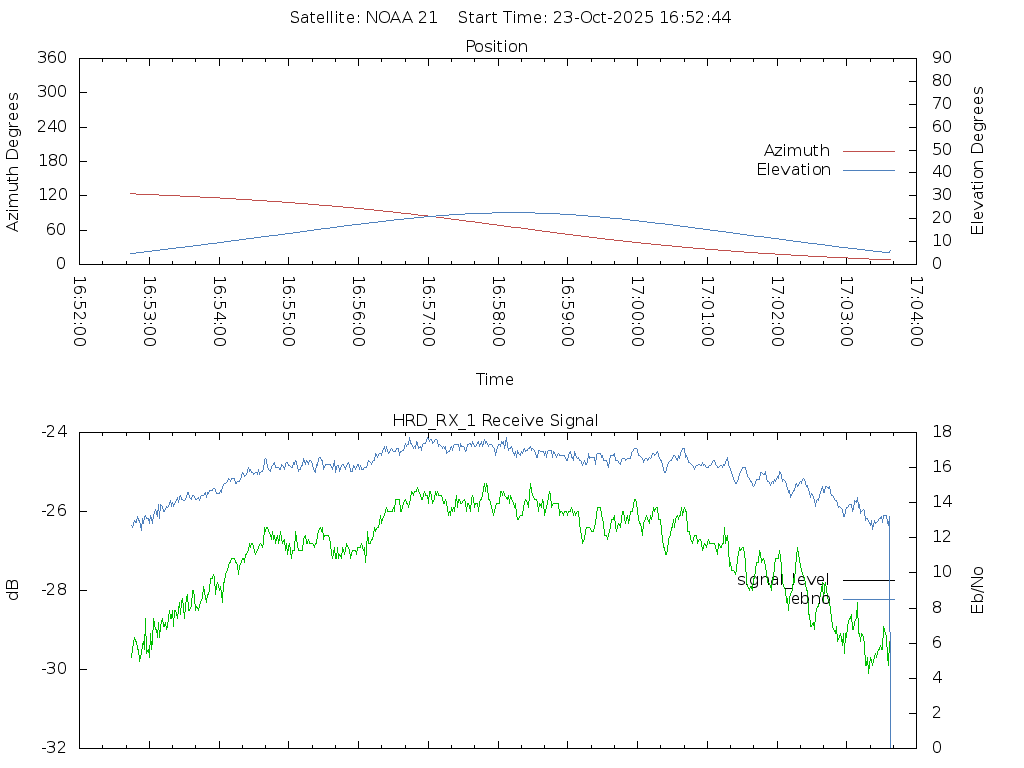Click the 17:00:00 time tick label
Screen dimensions: 1024x768
(x=637, y=311)
